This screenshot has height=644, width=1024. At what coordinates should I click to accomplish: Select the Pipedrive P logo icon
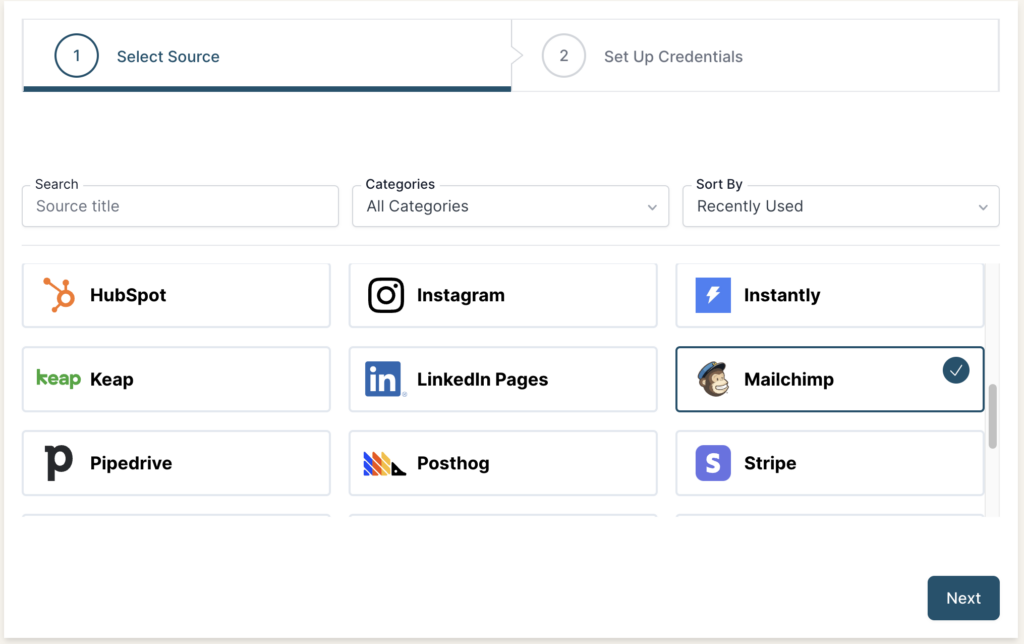pos(59,463)
